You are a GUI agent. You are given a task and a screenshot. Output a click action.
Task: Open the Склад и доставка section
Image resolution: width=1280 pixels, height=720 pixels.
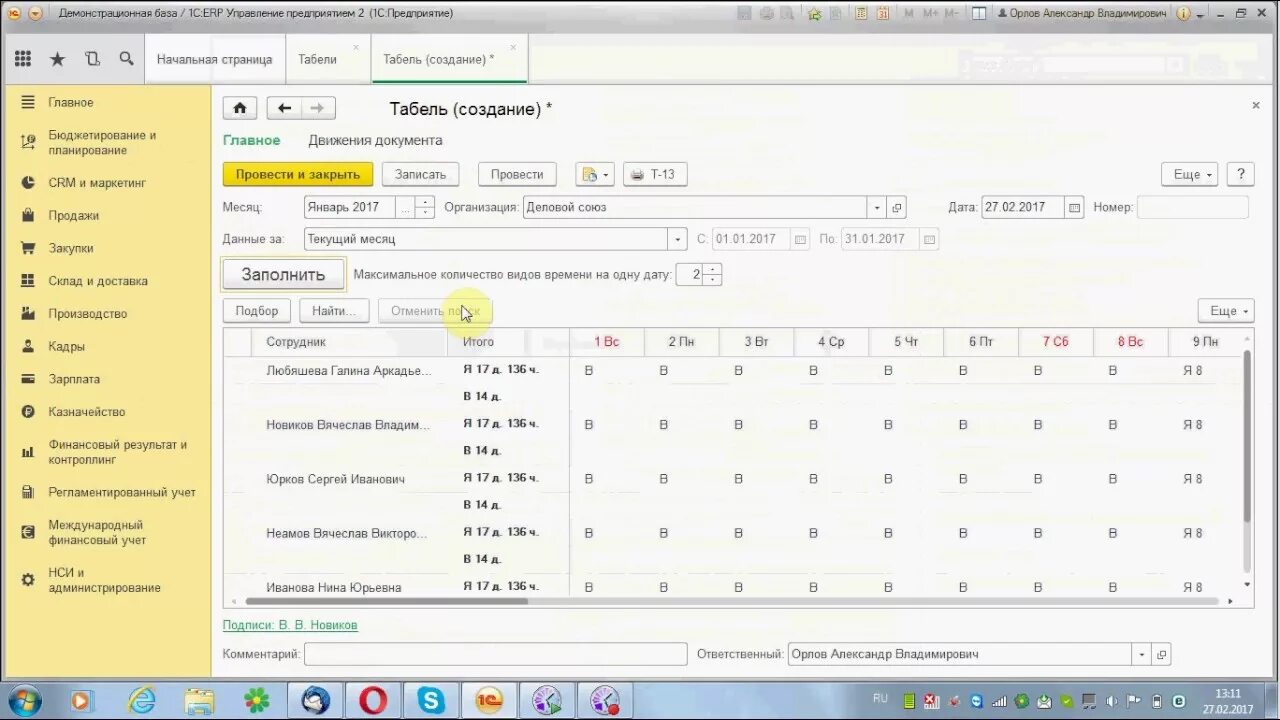[x=98, y=281]
